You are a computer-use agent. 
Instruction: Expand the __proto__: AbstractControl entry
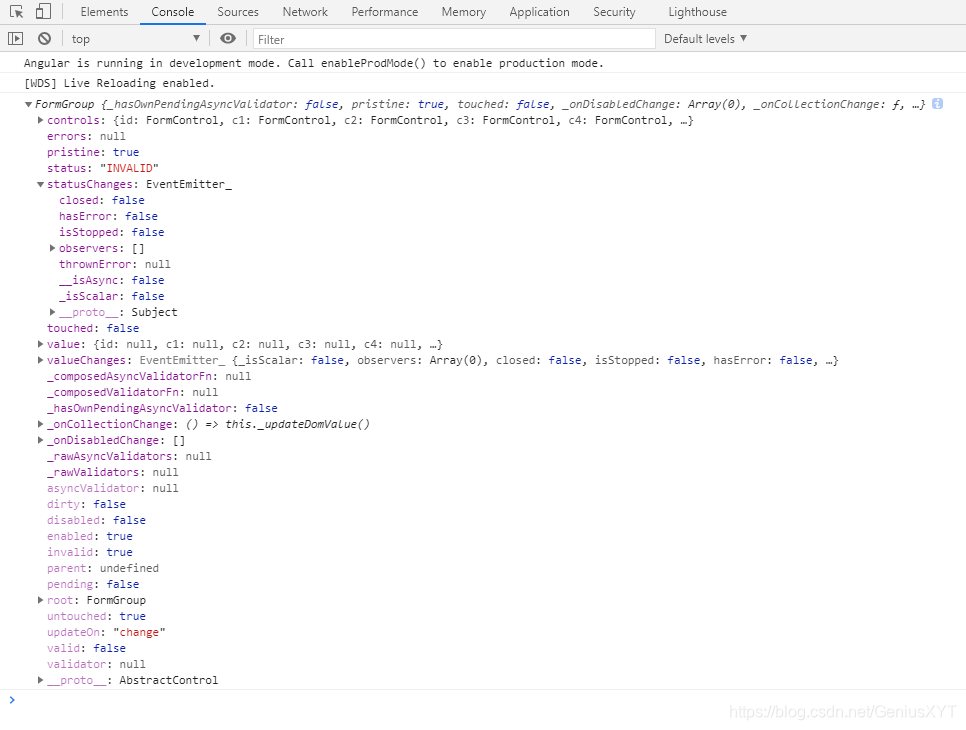point(40,681)
